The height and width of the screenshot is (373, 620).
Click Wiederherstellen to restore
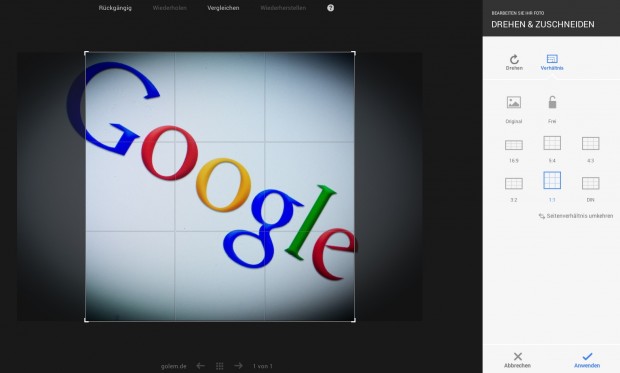(x=283, y=8)
